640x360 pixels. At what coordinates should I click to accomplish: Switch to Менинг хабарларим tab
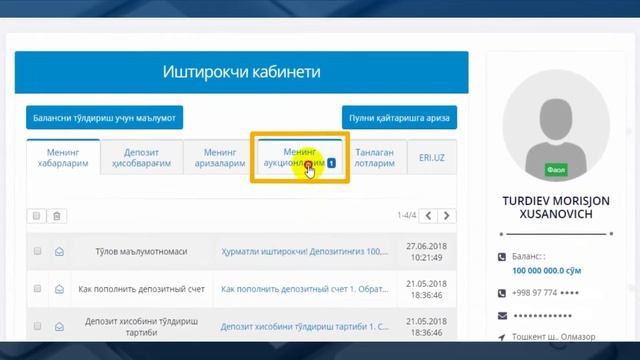[63, 158]
